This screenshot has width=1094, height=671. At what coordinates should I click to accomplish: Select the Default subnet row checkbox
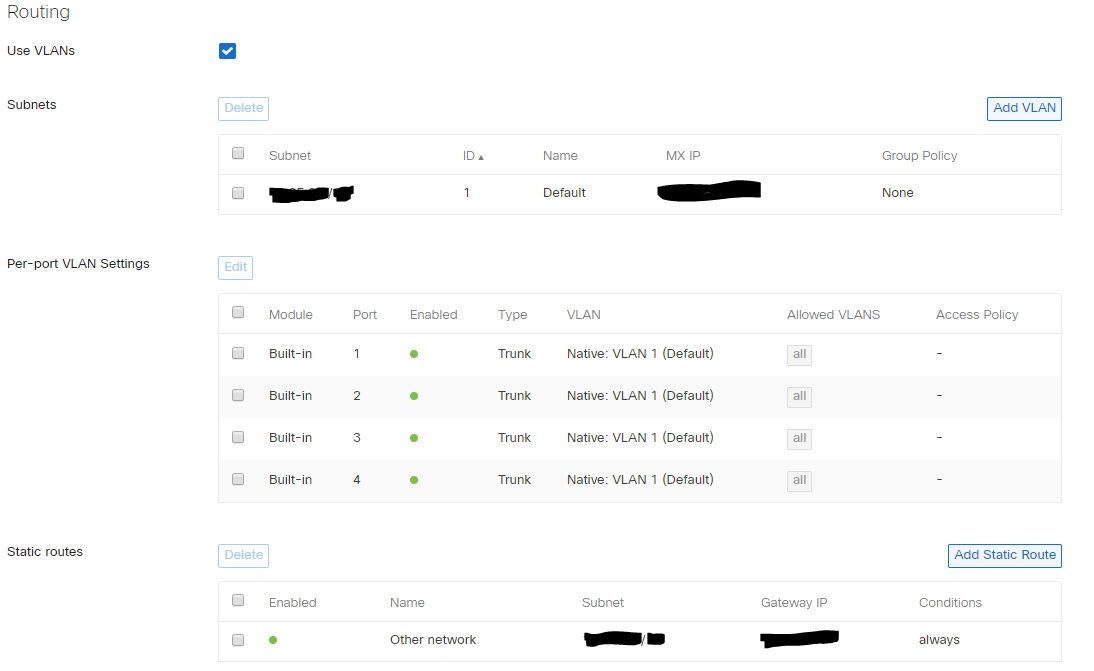[x=237, y=192]
